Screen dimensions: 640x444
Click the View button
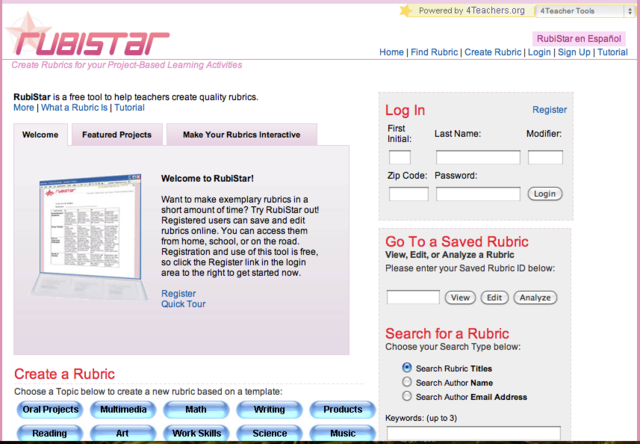pos(460,297)
